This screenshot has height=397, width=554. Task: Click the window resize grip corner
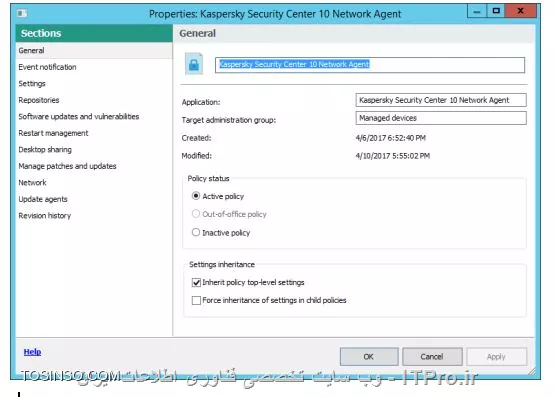pos(532,371)
